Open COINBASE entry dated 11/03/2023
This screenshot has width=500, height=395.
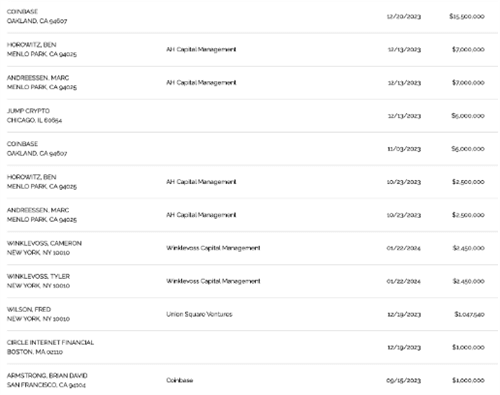tap(22, 144)
